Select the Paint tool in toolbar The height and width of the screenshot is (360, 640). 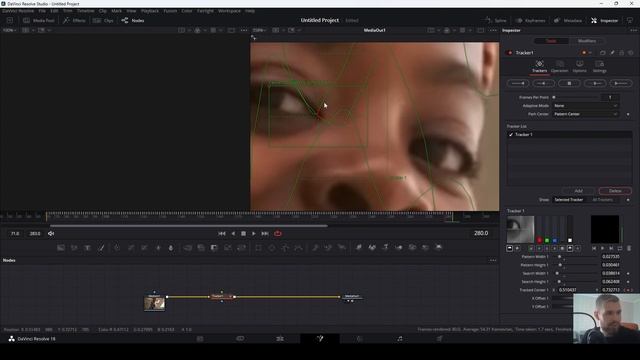pos(101,247)
